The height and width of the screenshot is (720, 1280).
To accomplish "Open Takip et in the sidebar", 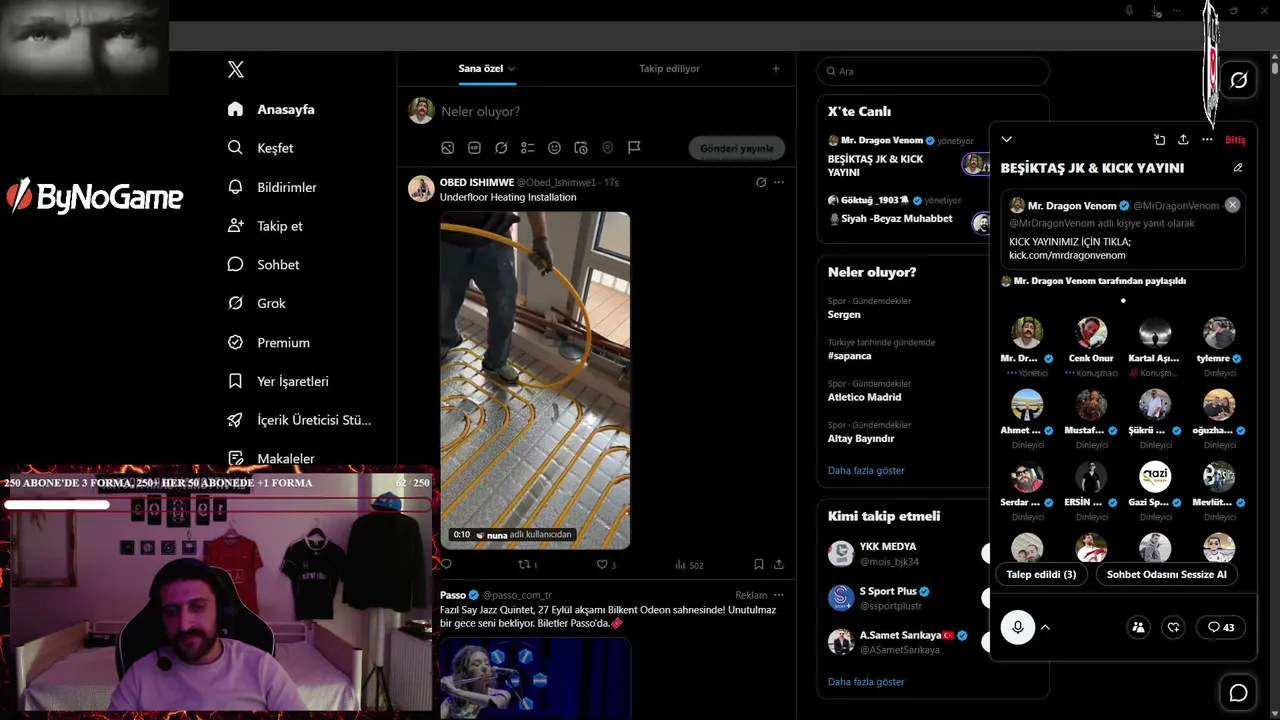I will [265, 226].
